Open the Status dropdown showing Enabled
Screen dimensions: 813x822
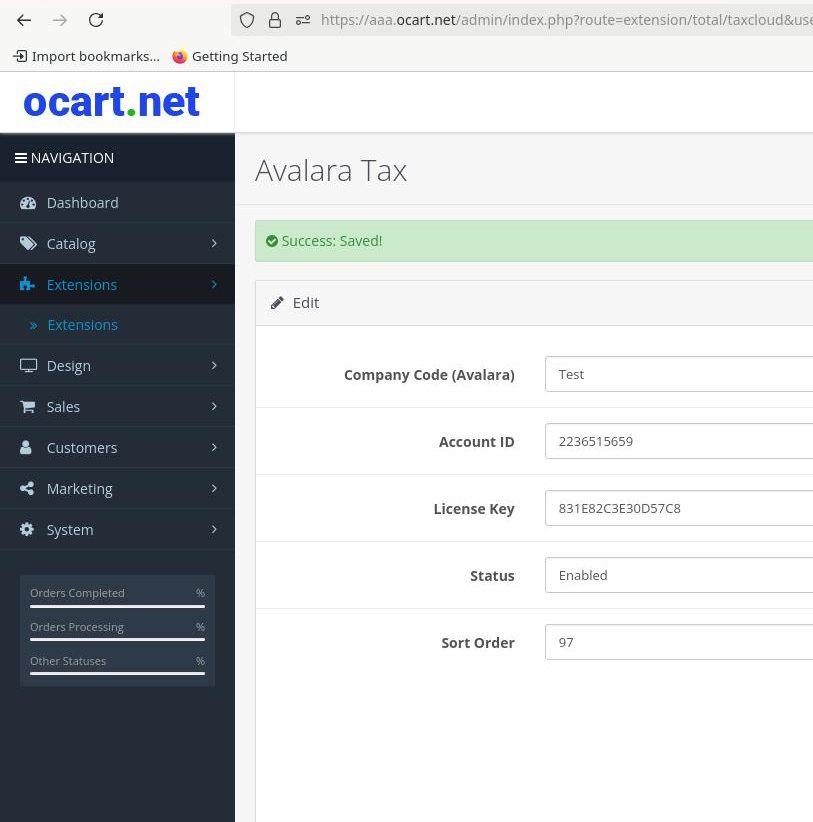pos(679,575)
